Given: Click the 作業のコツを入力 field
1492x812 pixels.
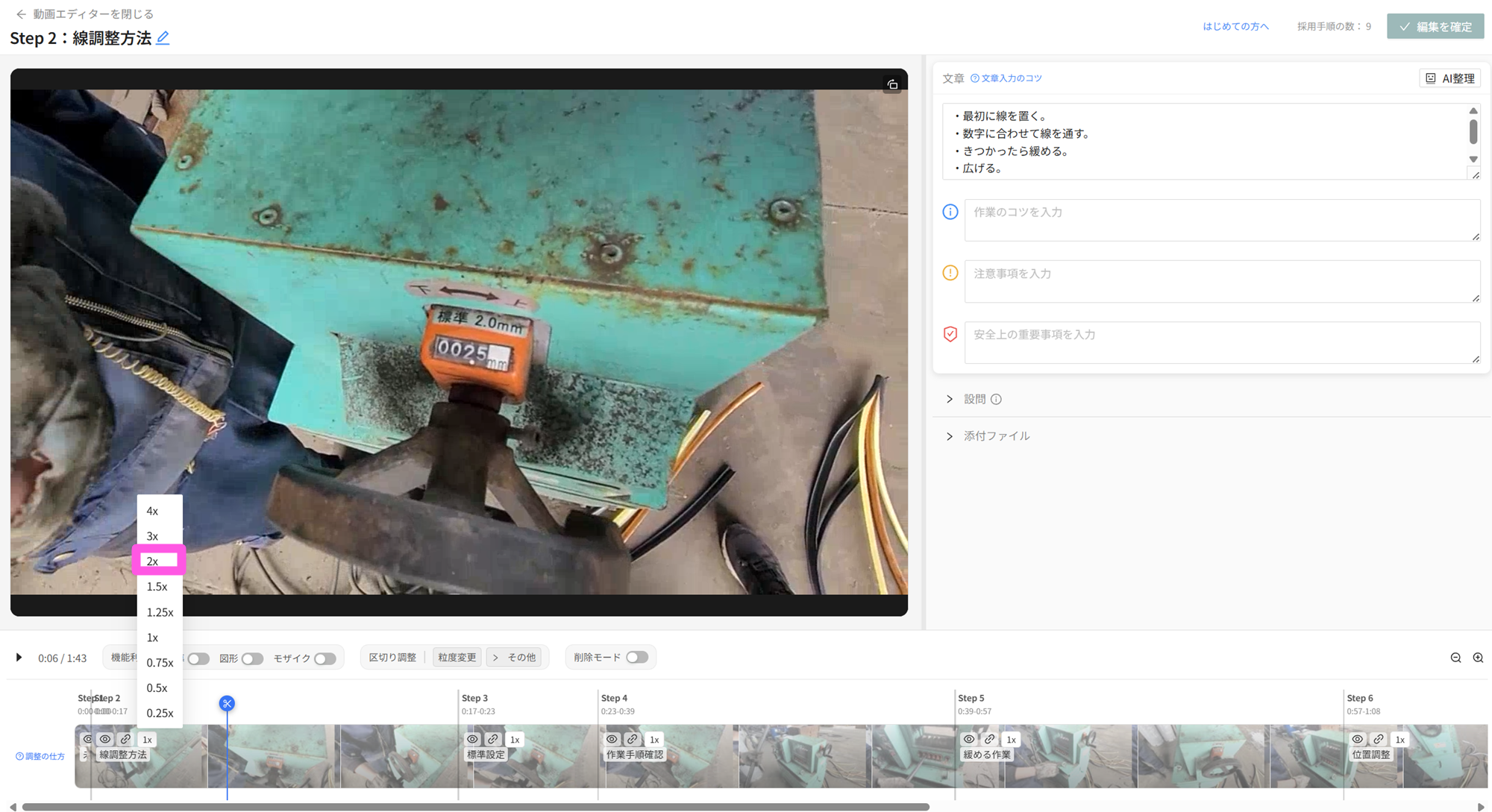Looking at the screenshot, I should coord(1221,220).
